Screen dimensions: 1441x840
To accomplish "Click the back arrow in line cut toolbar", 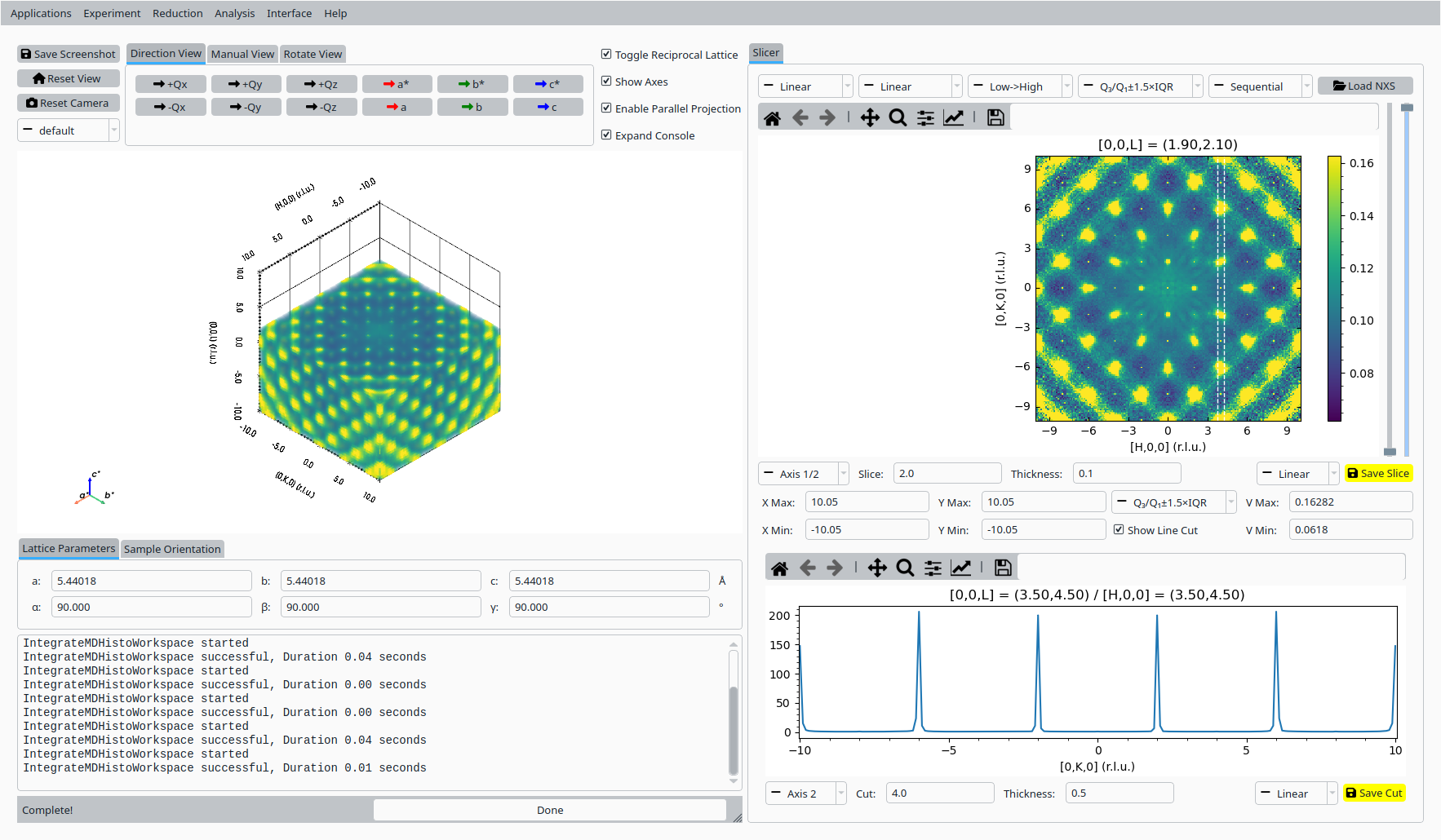I will (808, 568).
